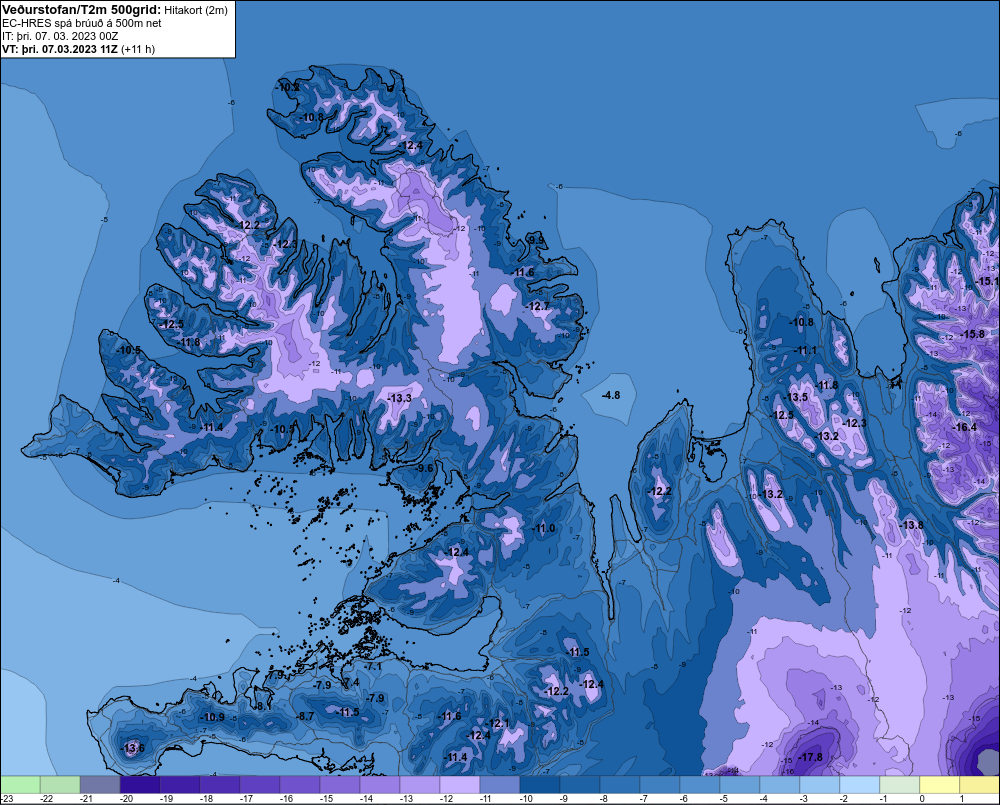Click the -16.4 temperature label
This screenshot has width=1000, height=805.
964,427
